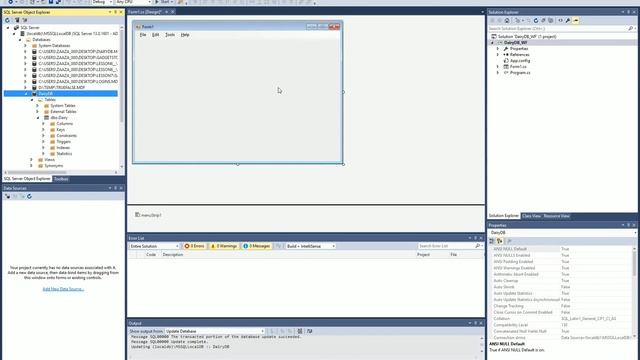
Task: Open File menu on Form1 designer
Action: click(143, 35)
